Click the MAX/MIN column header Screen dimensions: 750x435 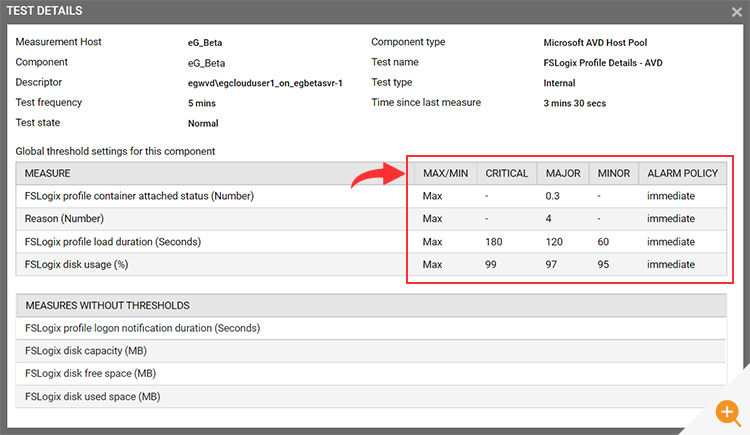[445, 173]
